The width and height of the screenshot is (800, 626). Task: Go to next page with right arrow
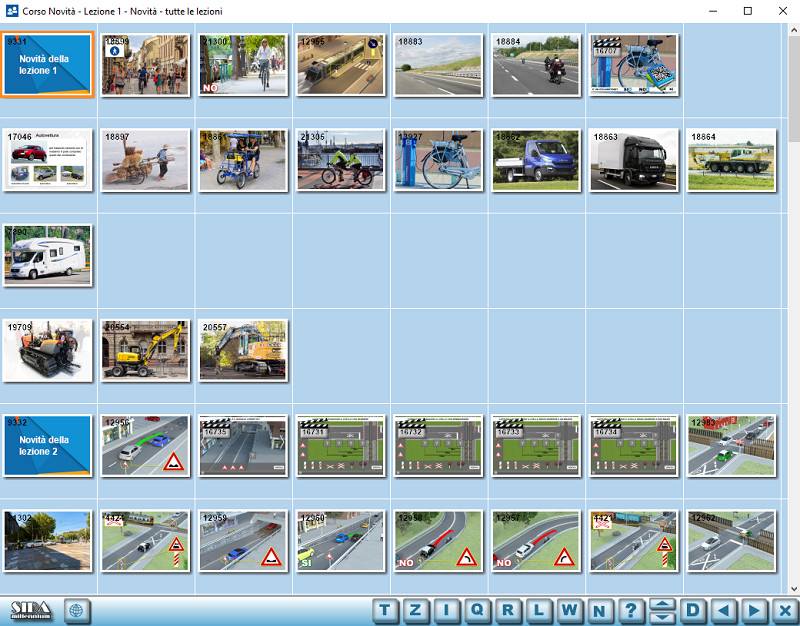pos(755,611)
